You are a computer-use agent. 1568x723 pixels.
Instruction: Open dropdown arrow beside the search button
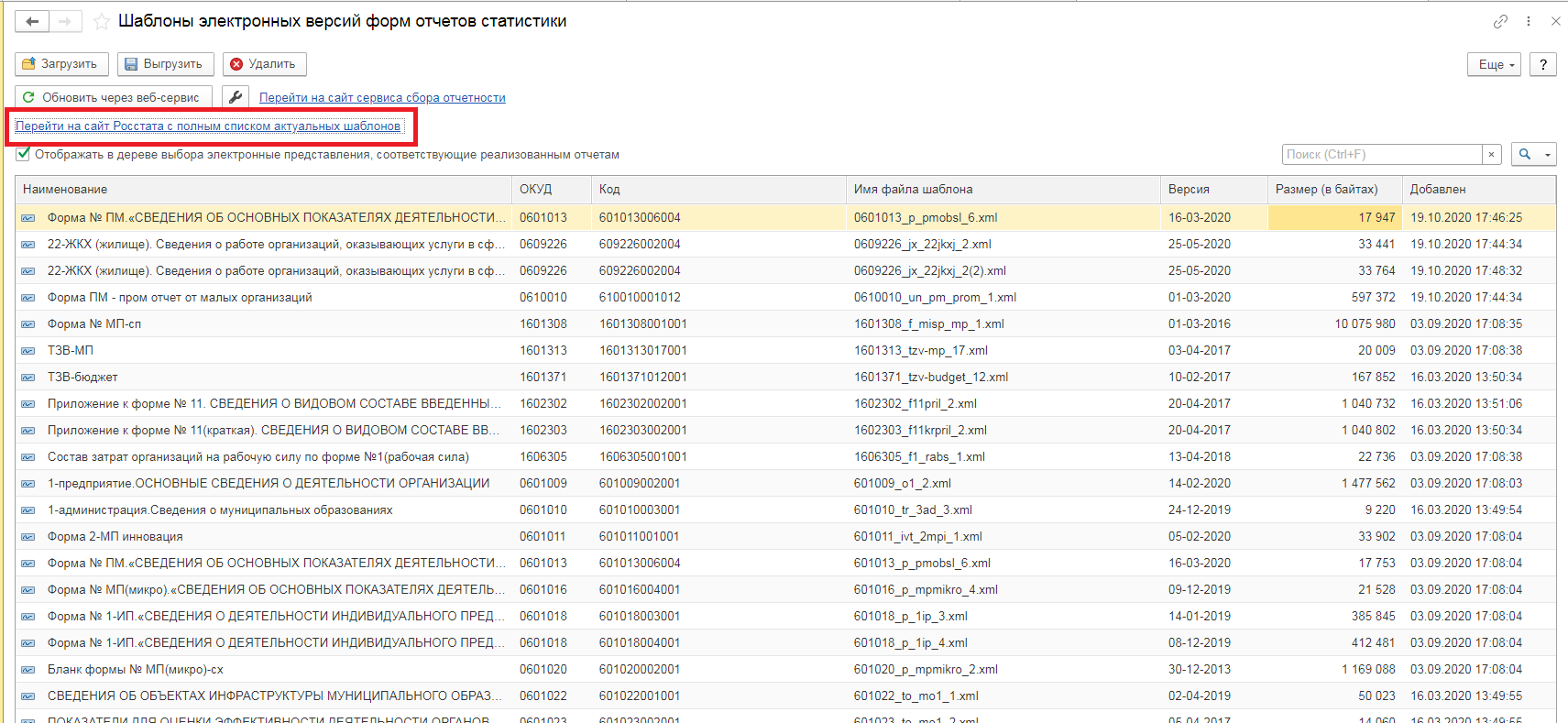click(1548, 155)
